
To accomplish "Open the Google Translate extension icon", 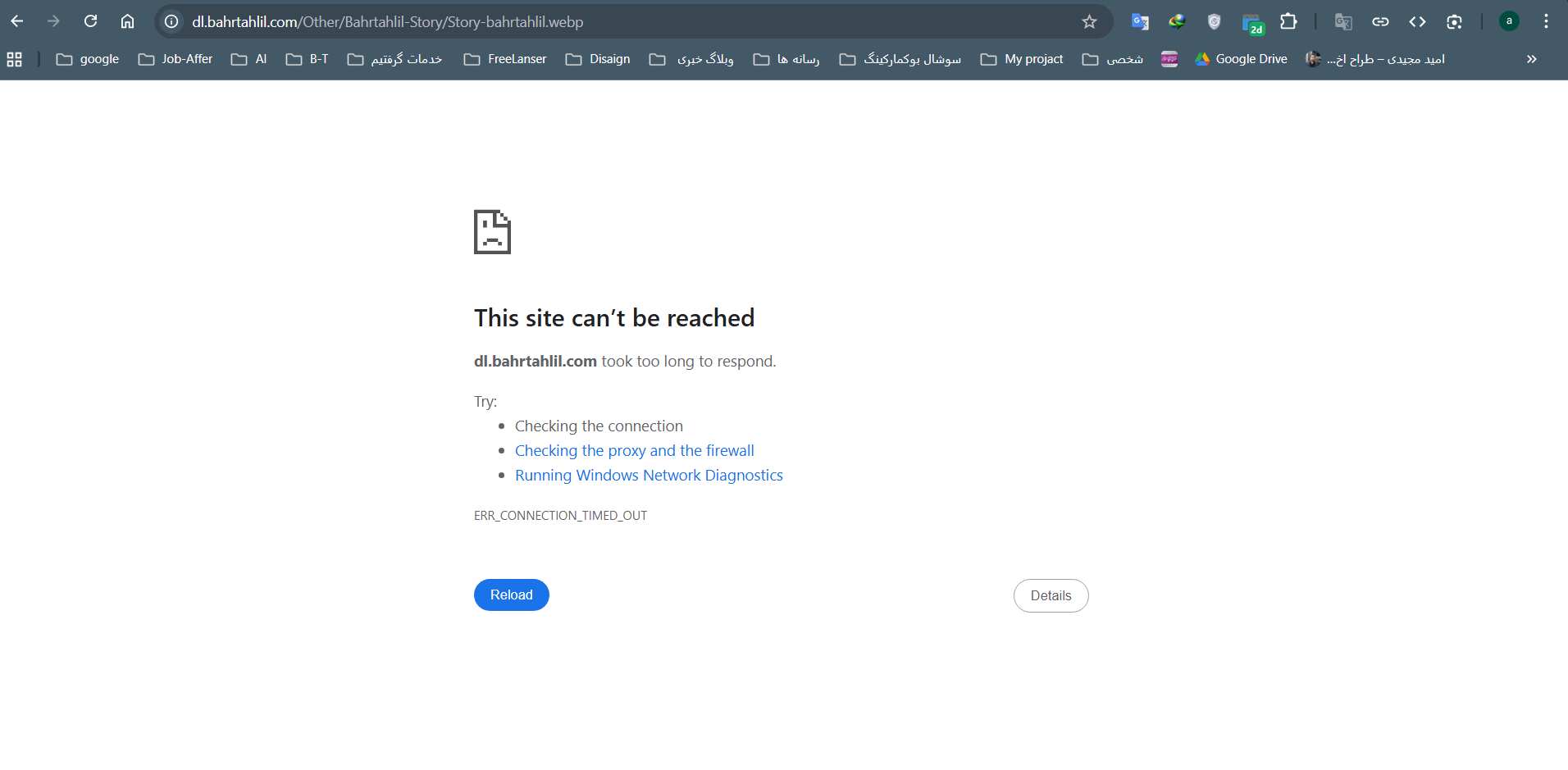I will pos(1139,22).
